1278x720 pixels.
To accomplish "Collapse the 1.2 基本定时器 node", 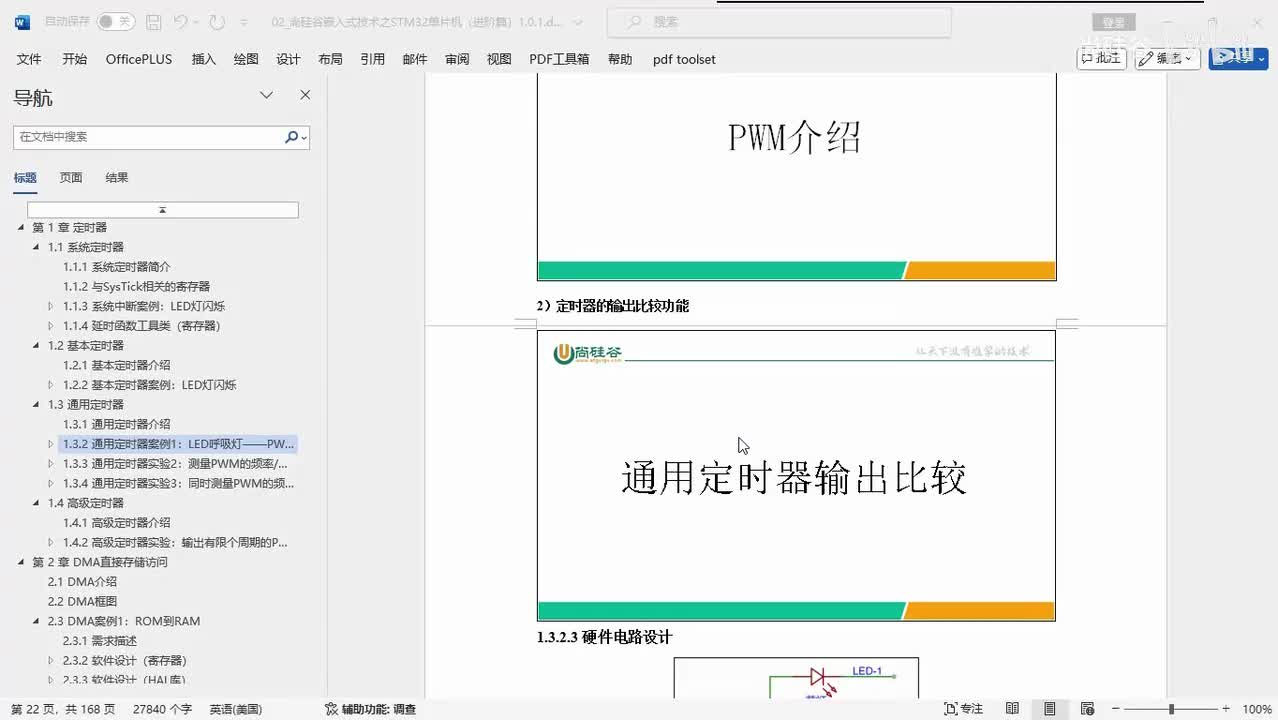I will click(37, 345).
